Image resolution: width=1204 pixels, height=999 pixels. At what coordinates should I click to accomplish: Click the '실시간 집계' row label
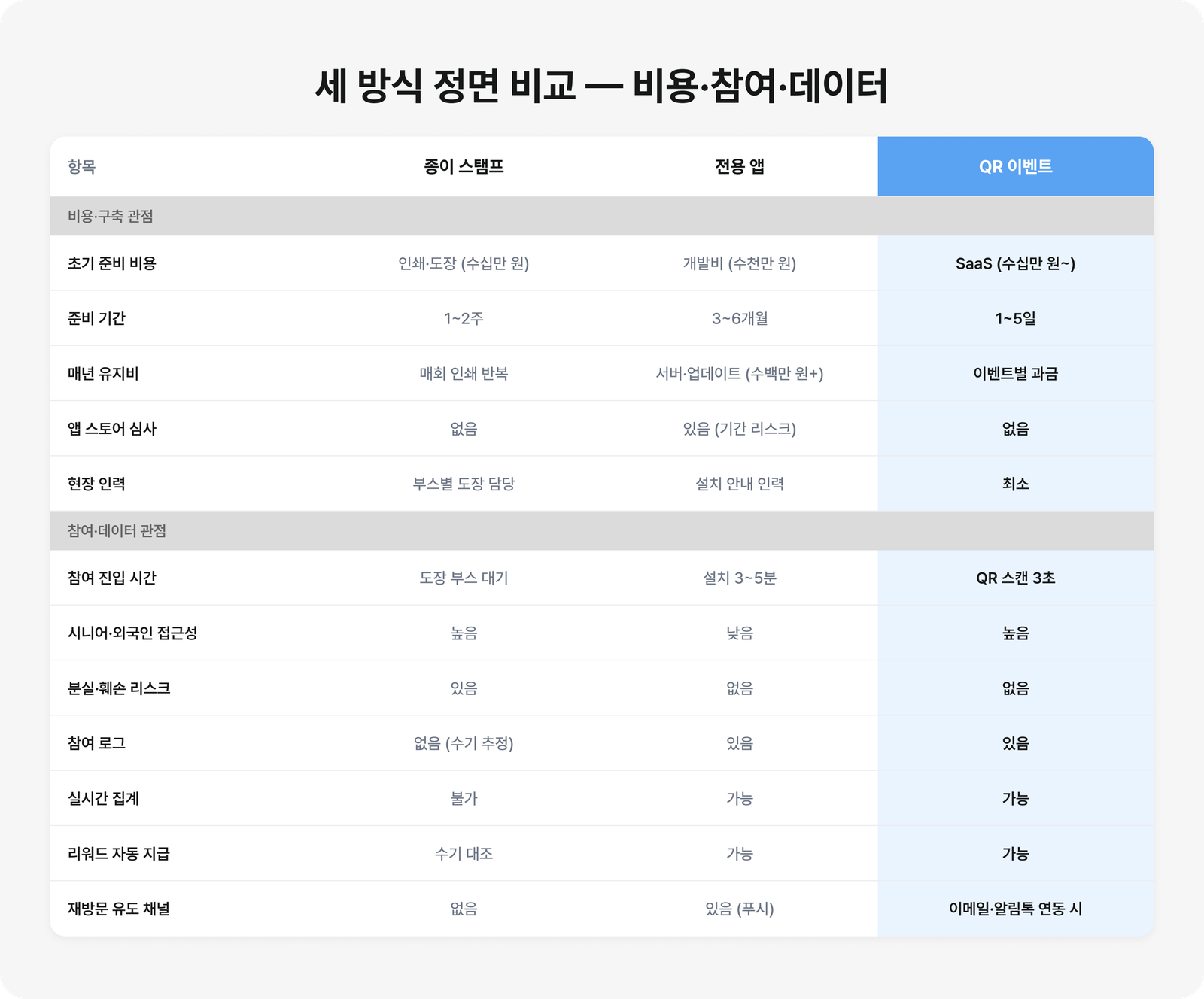click(x=103, y=798)
